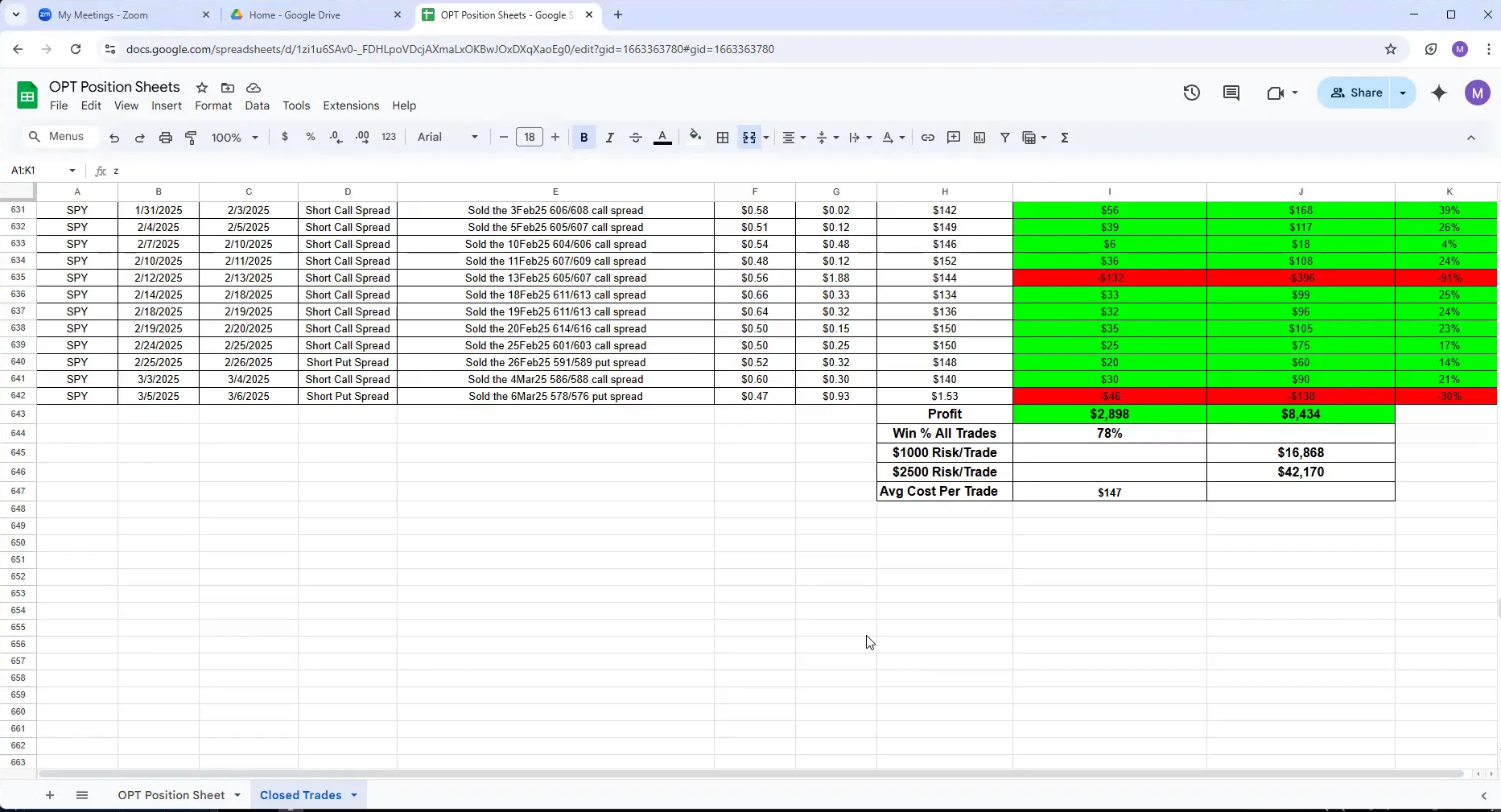Add a new sheet with plus
Screen dimensions: 1501x812
[50, 795]
